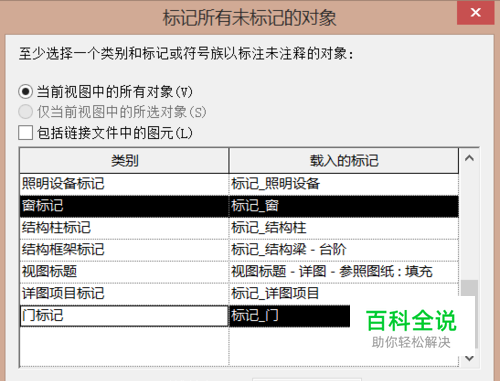Screen dimensions: 500x381
Task: Select the 门标记 category cell
Action: pyautogui.click(x=124, y=316)
